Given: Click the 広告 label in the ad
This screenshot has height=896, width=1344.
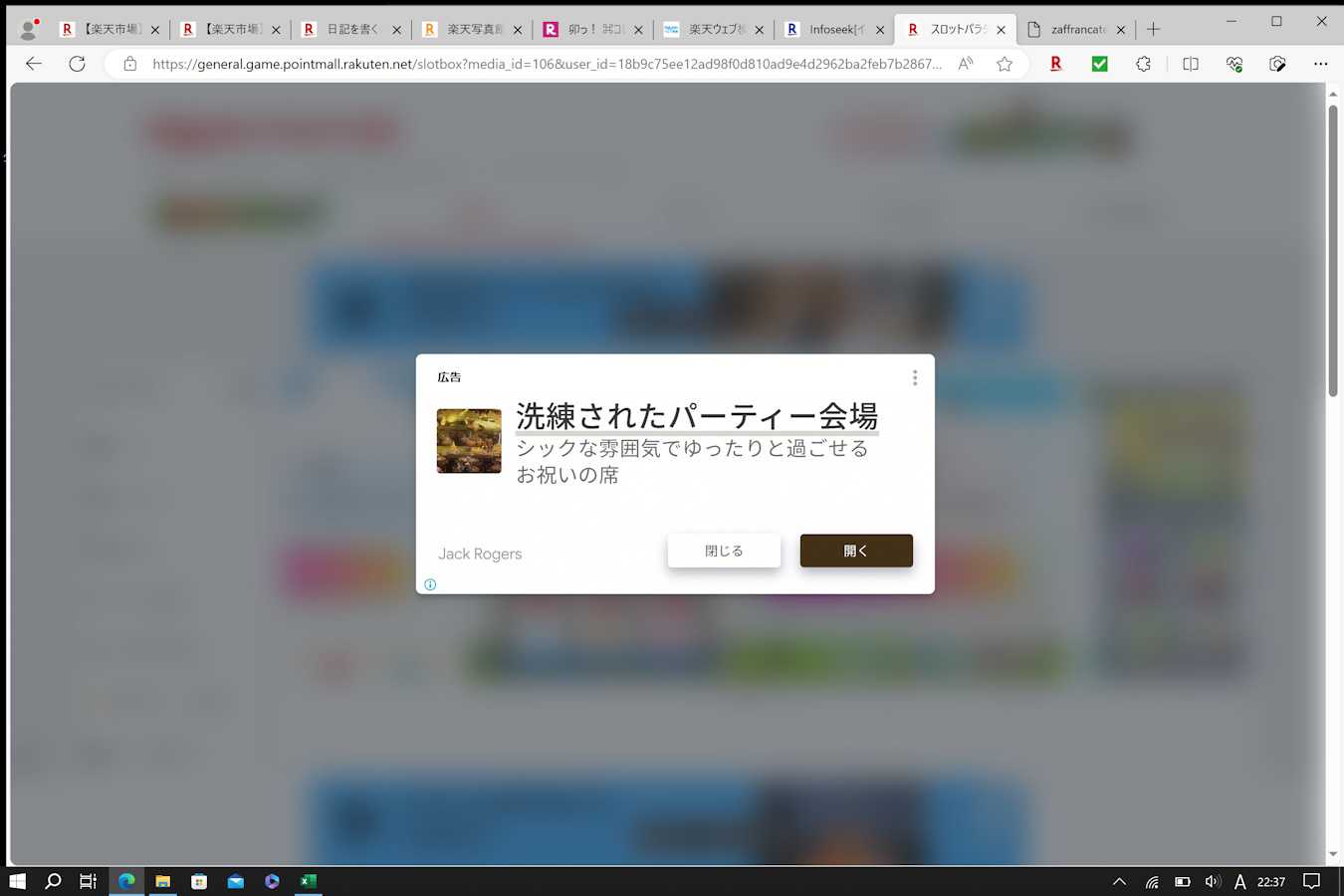Looking at the screenshot, I should 449,377.
